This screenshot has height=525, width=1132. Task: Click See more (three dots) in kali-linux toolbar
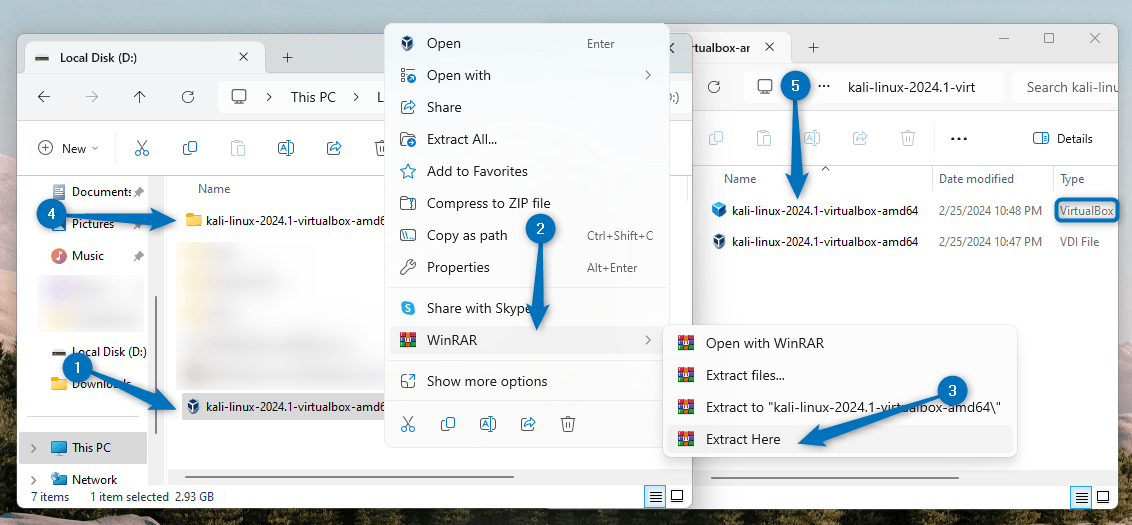[959, 139]
